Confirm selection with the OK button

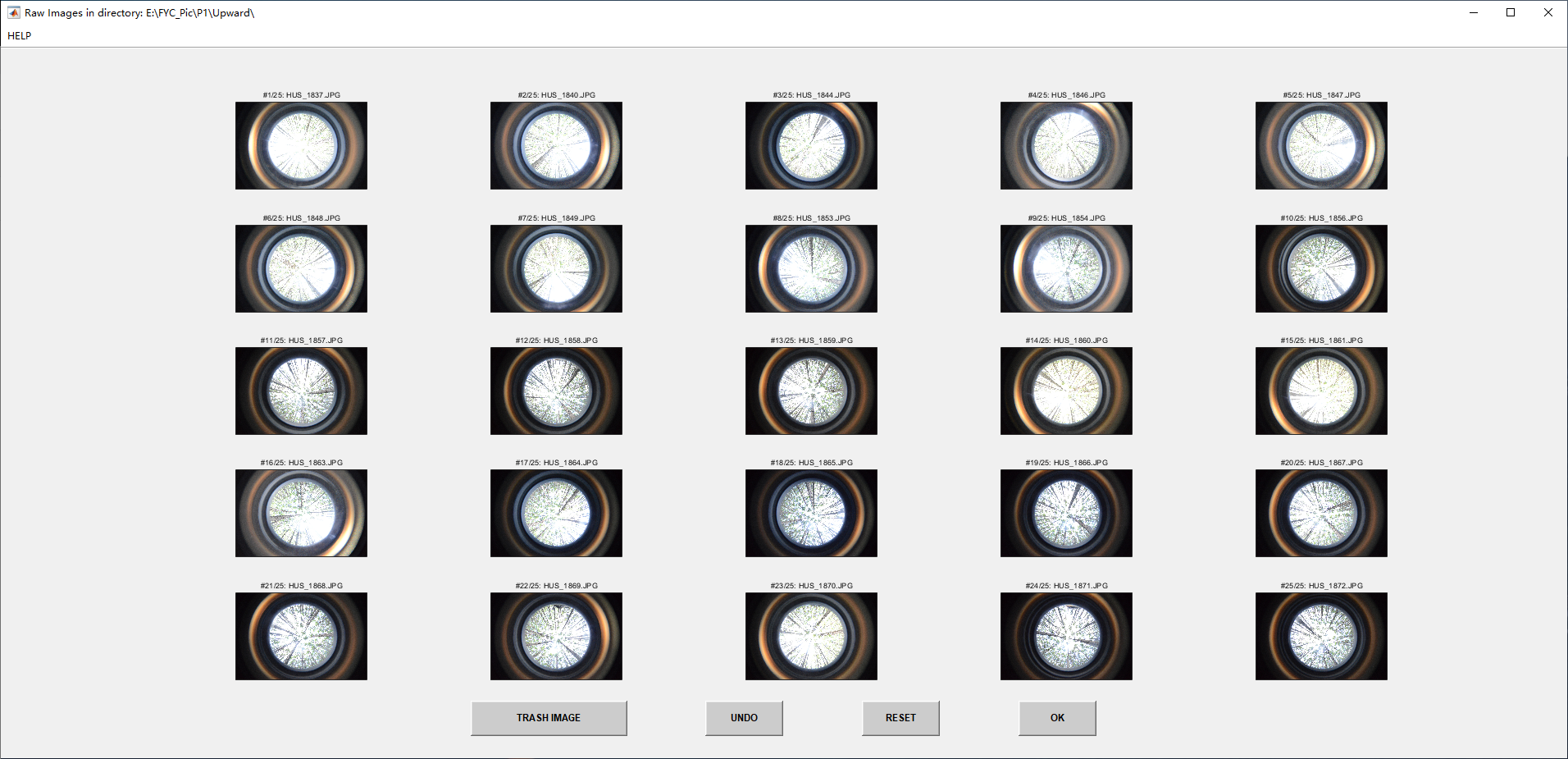tap(1057, 718)
